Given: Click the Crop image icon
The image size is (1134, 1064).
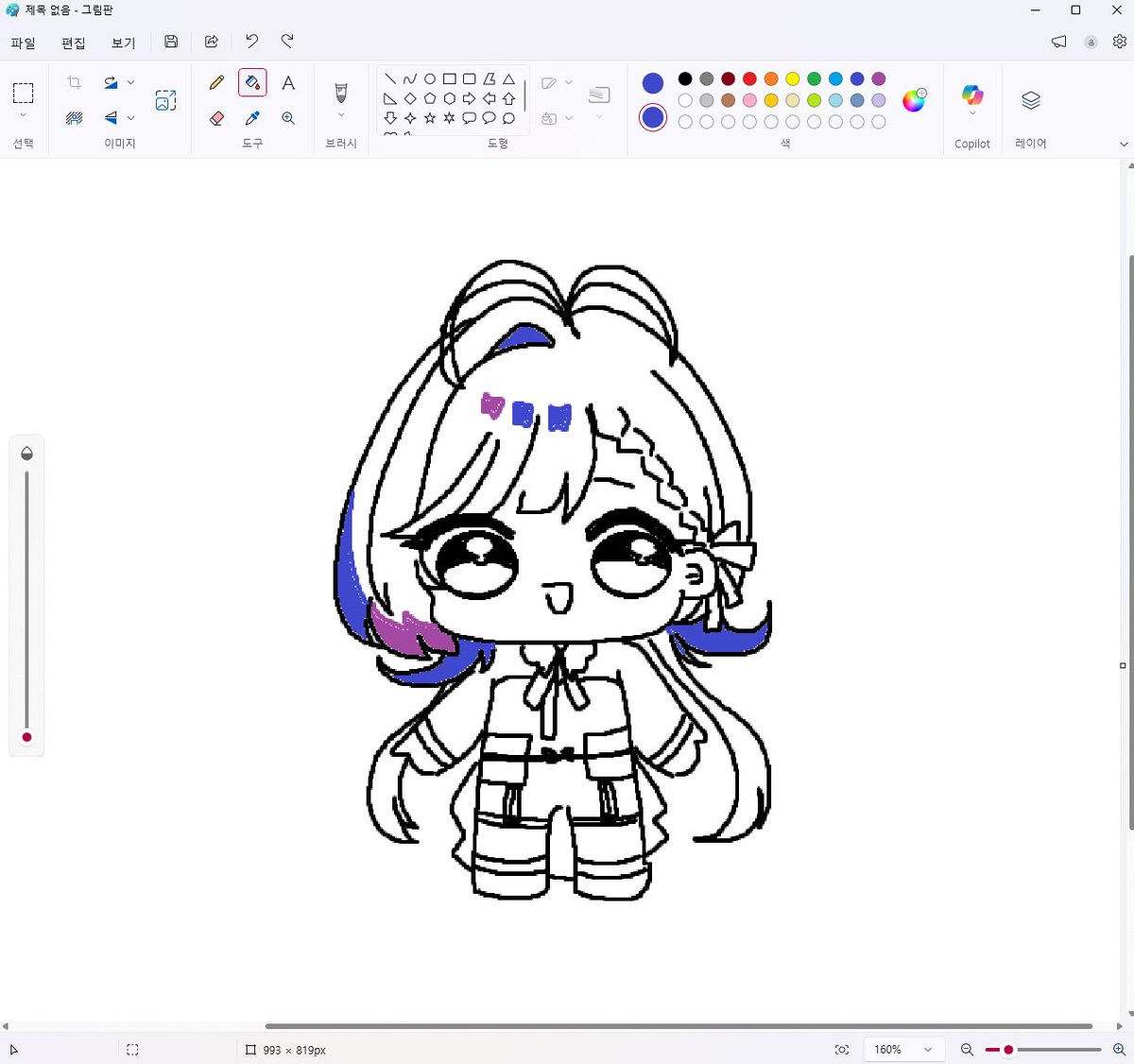Looking at the screenshot, I should pos(74,82).
